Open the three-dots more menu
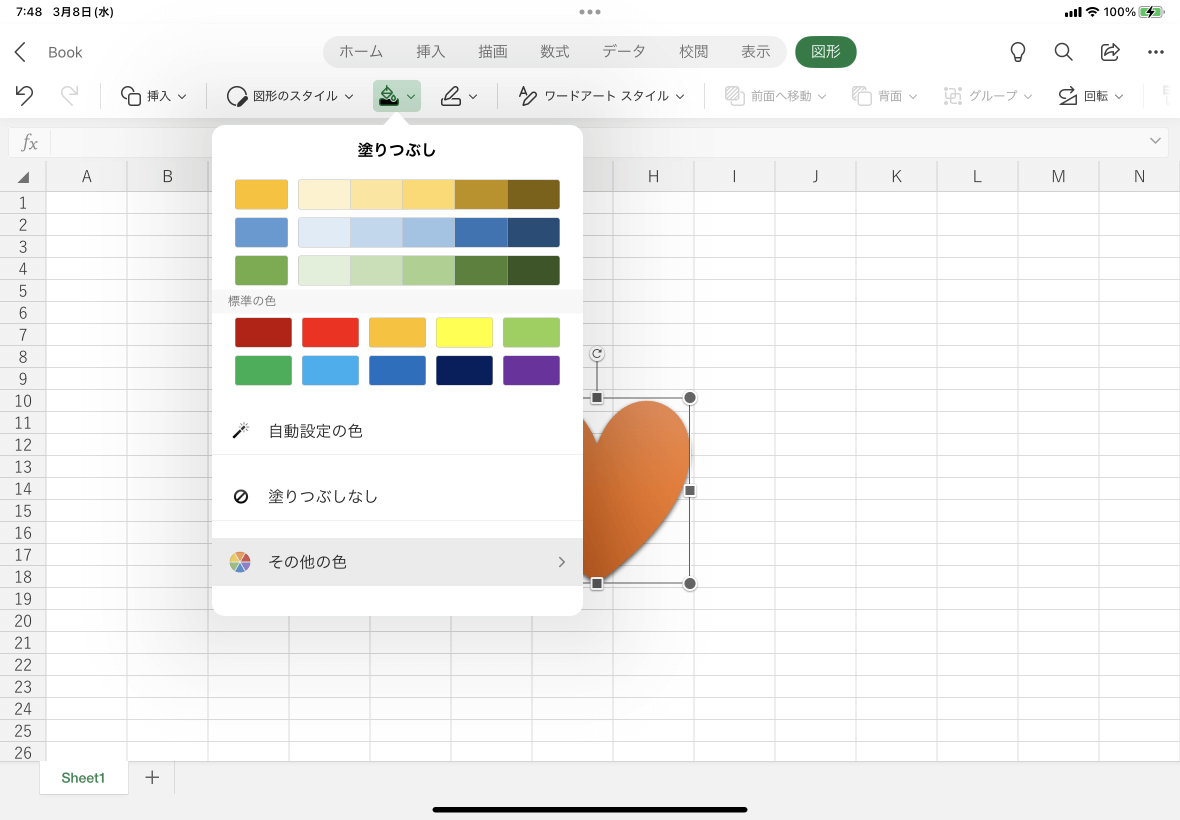1180x820 pixels. point(1156,52)
